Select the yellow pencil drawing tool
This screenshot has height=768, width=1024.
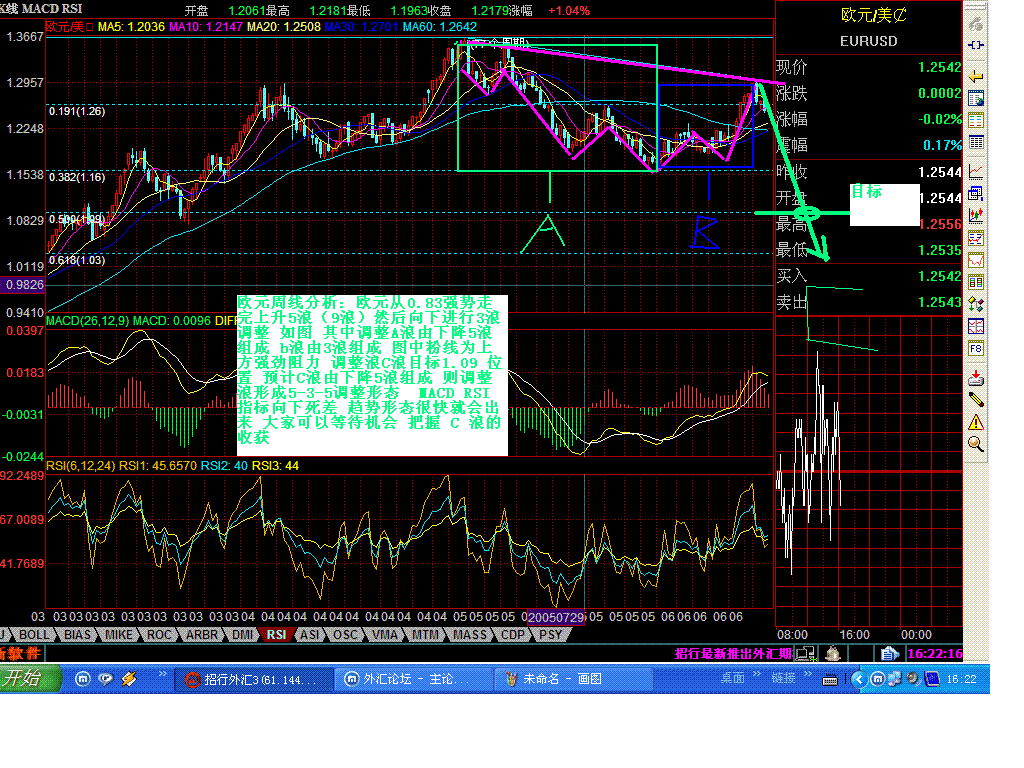point(976,400)
